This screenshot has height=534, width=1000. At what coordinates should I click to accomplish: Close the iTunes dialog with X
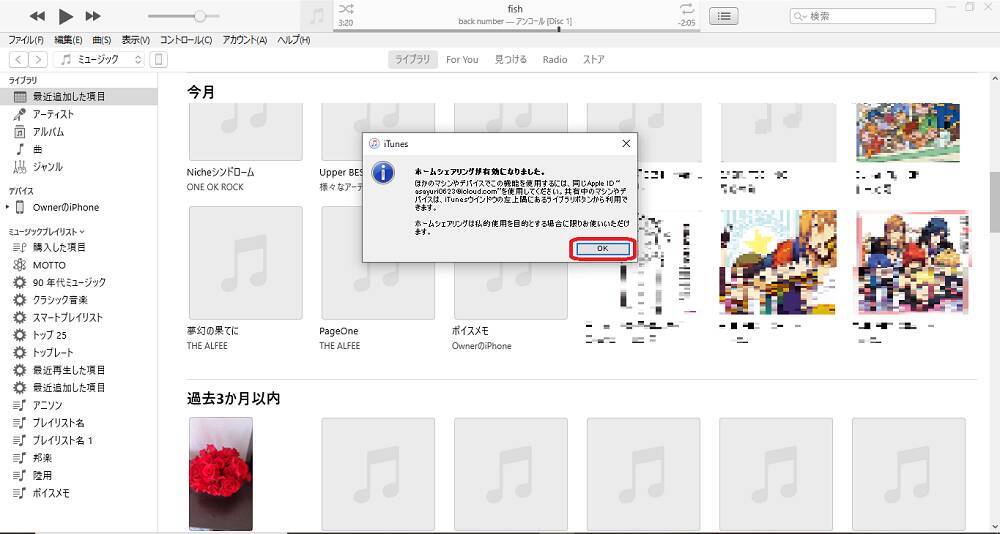pos(626,144)
